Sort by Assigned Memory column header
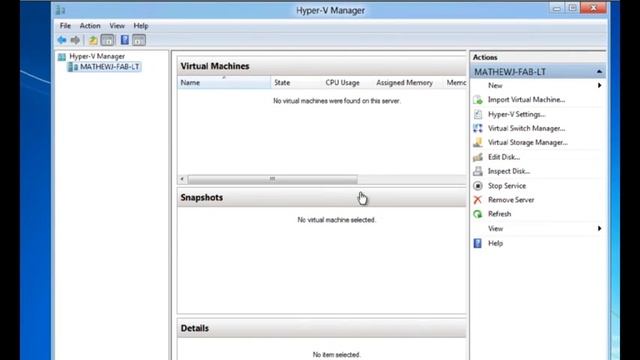The height and width of the screenshot is (360, 640). coord(408,82)
